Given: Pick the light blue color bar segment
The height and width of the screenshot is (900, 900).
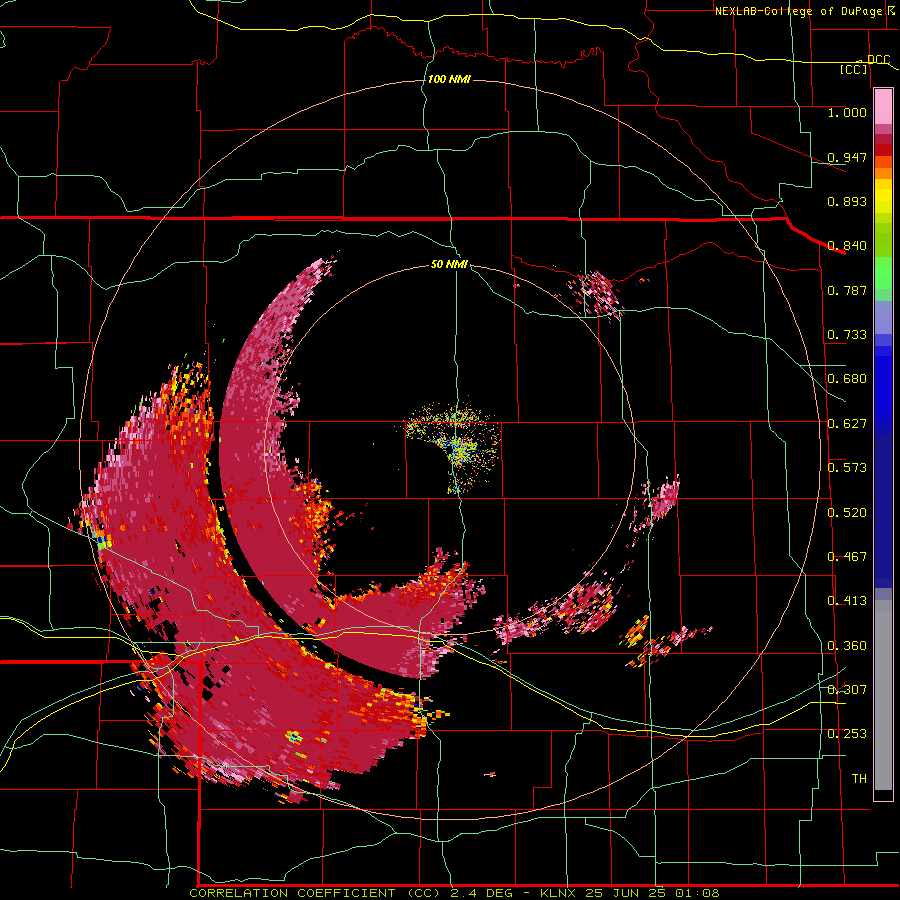Looking at the screenshot, I should pos(883,319).
